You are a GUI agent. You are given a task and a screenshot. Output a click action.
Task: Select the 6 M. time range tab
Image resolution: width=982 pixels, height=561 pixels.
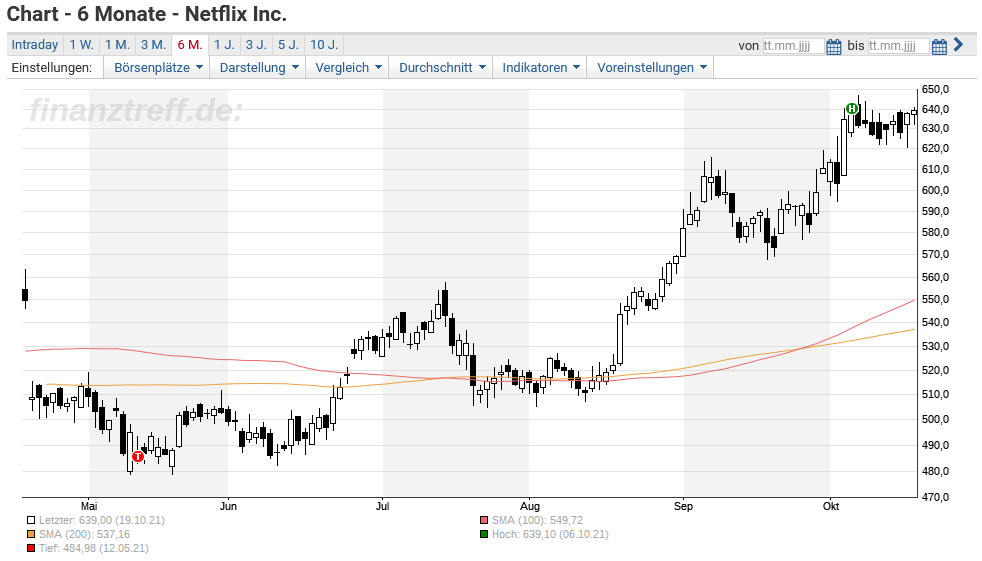tap(190, 44)
